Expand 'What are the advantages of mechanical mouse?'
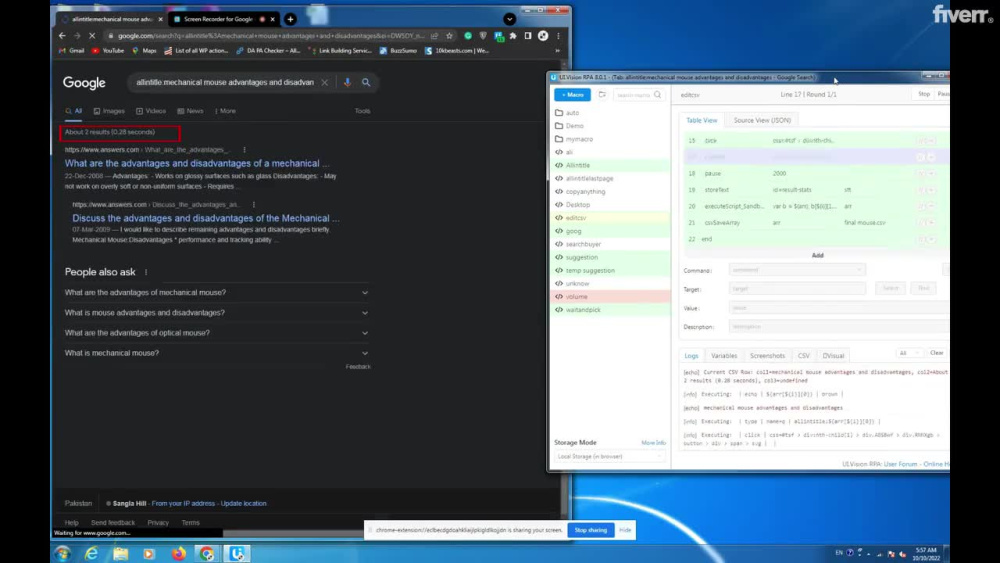Screen dimensions: 1000x563 (x=217, y=293)
